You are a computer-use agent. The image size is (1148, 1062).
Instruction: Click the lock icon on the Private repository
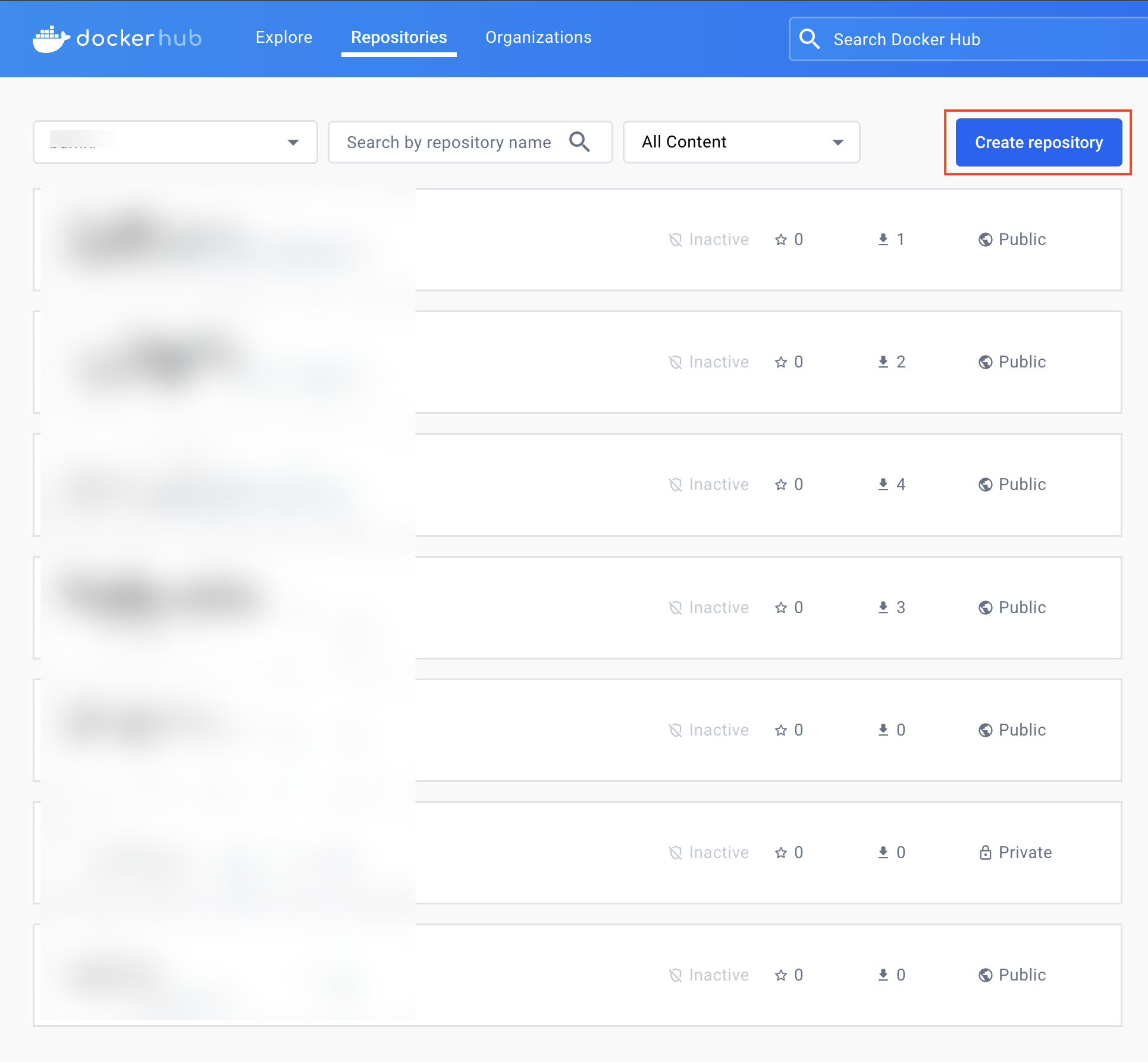click(x=985, y=853)
